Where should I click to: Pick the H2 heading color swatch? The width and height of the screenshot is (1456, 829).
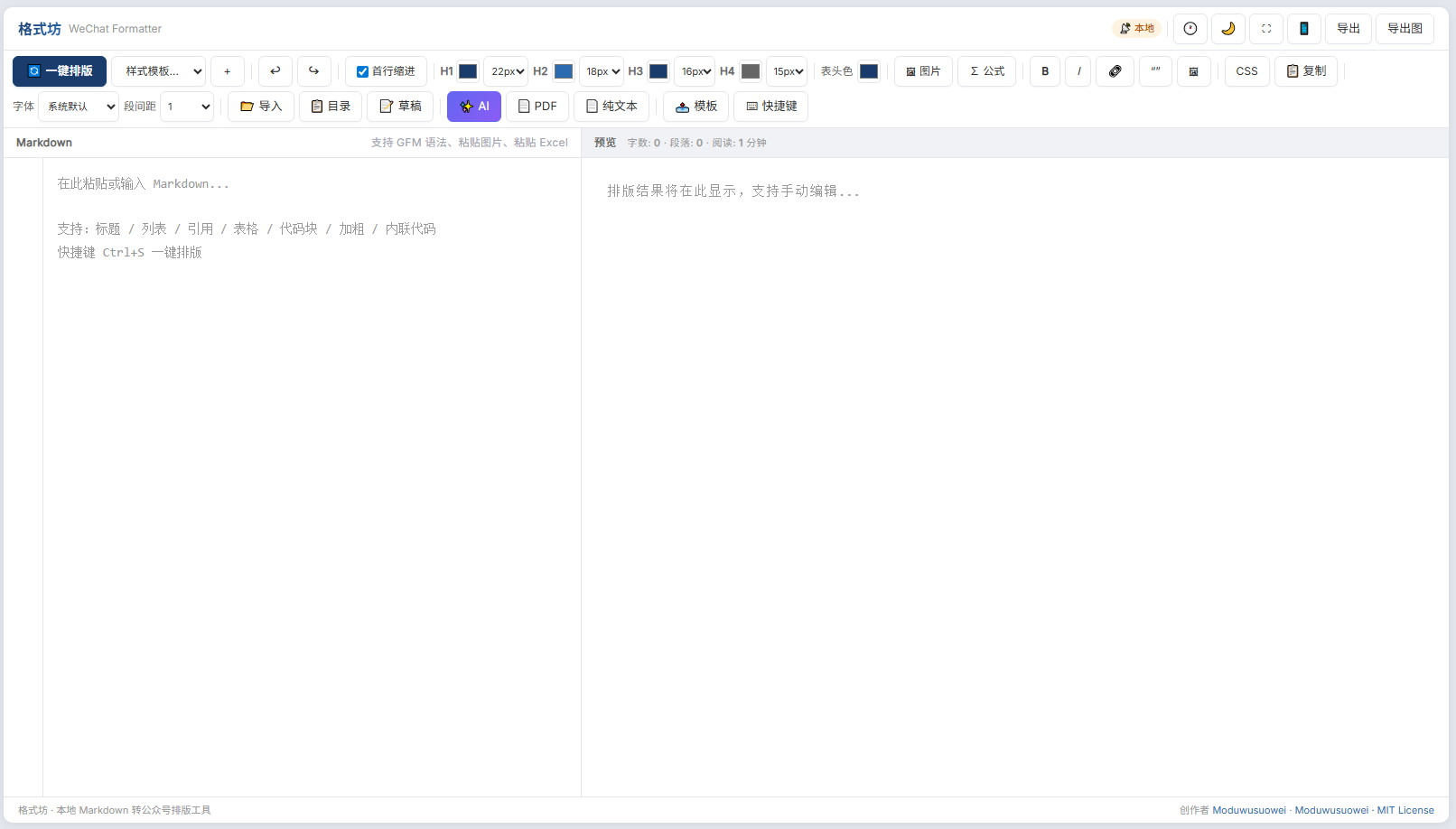click(x=564, y=71)
